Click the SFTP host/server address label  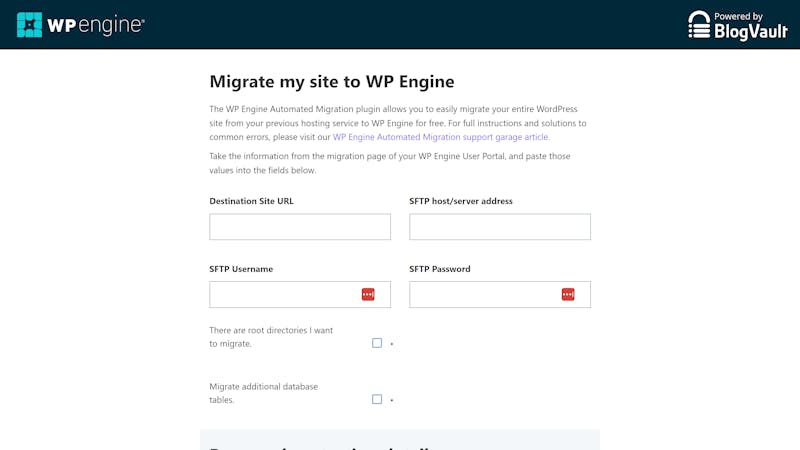click(x=460, y=201)
